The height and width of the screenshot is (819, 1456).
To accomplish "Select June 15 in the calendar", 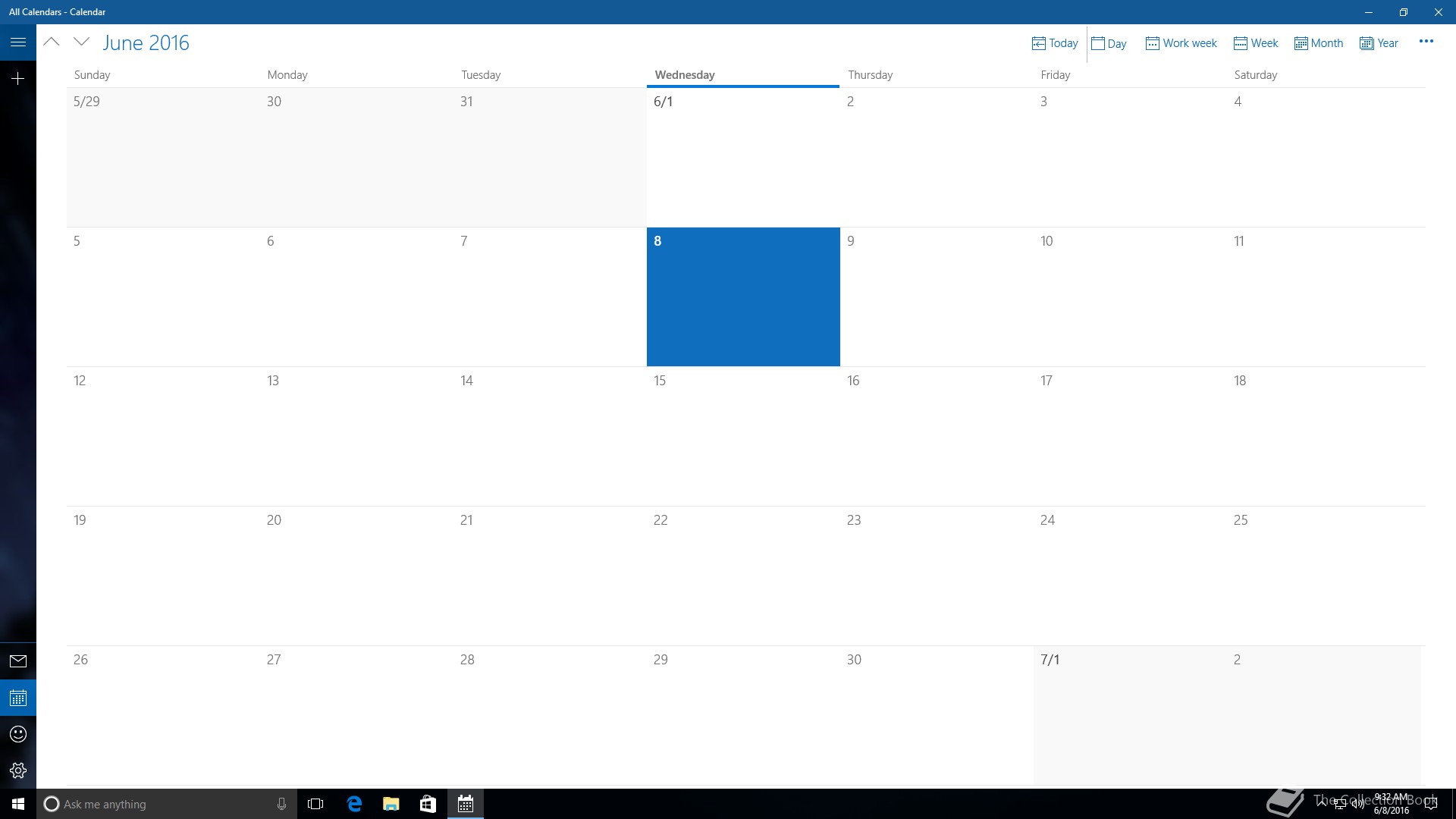I will (743, 436).
